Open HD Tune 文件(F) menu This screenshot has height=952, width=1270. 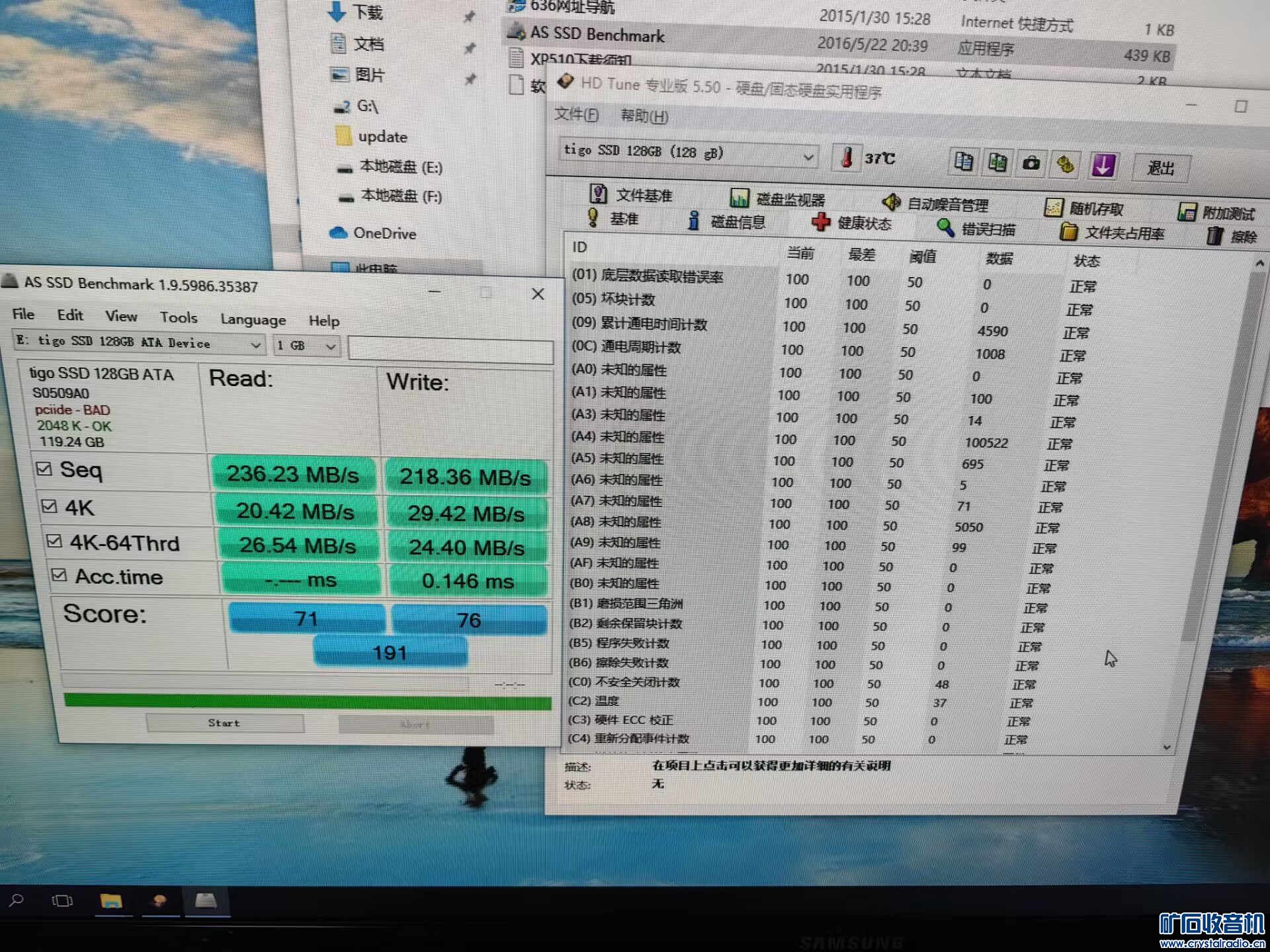(x=576, y=114)
